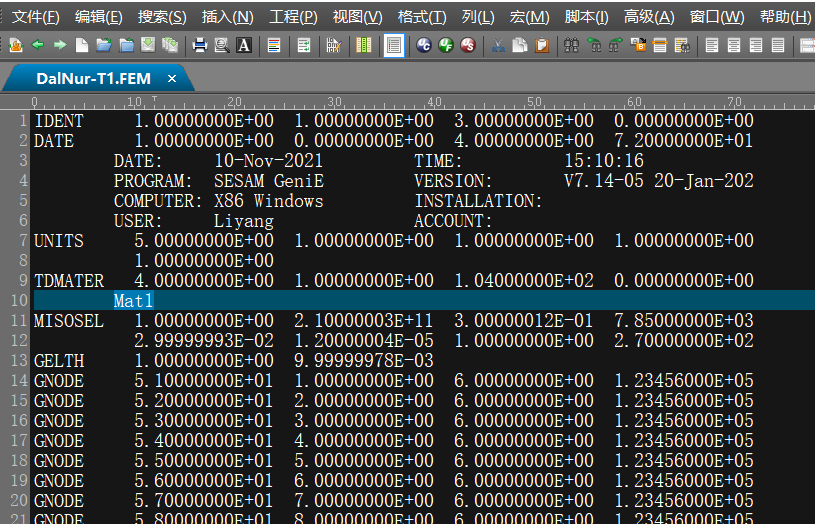Open the 列(L) menu

click(478, 17)
